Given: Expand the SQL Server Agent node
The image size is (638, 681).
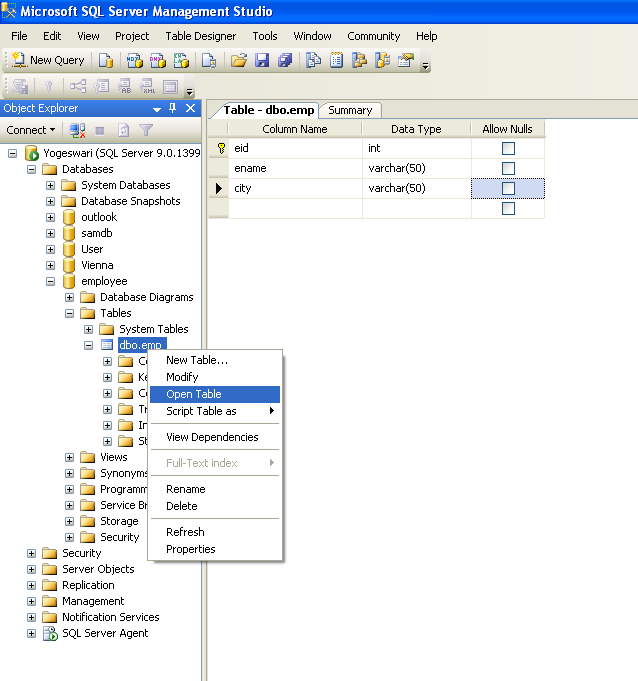Looking at the screenshot, I should click(x=31, y=633).
